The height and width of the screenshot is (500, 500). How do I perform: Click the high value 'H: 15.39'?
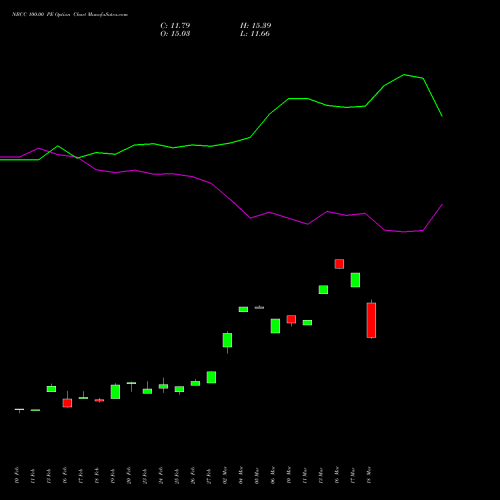pos(256,26)
